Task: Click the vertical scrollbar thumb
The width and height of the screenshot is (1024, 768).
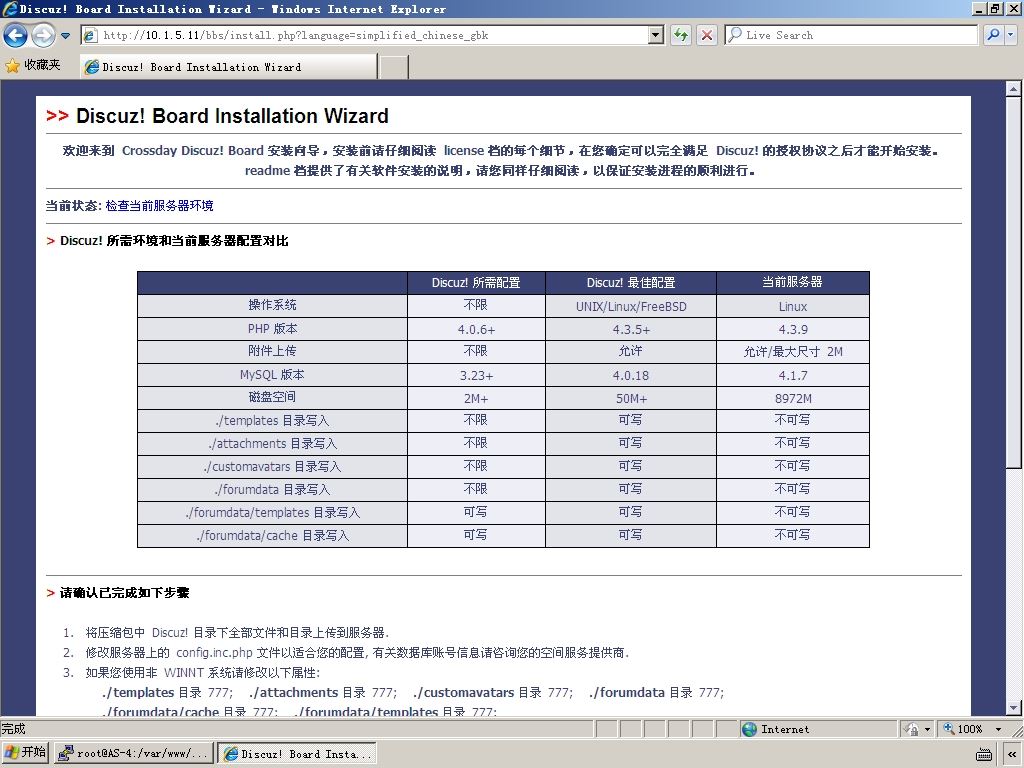Action: (x=1013, y=281)
